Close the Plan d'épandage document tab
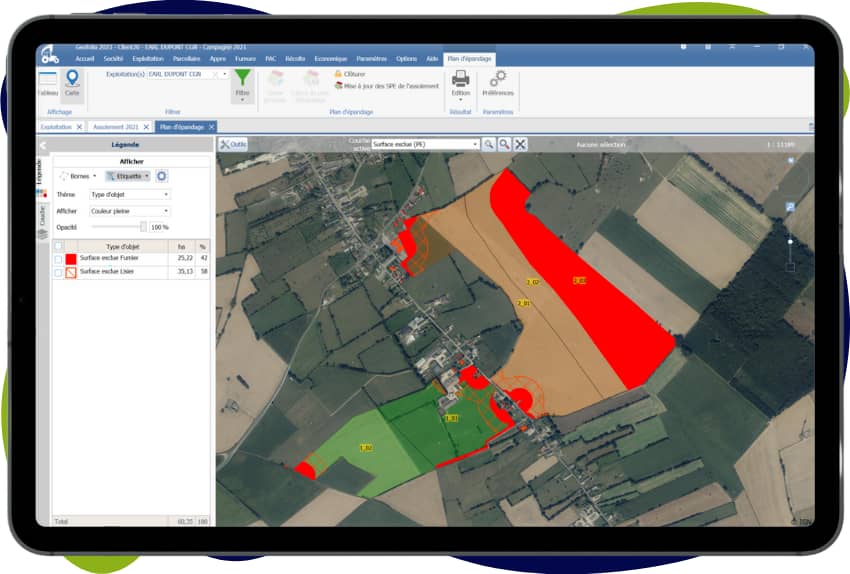Image resolution: width=850 pixels, height=574 pixels. click(x=211, y=127)
